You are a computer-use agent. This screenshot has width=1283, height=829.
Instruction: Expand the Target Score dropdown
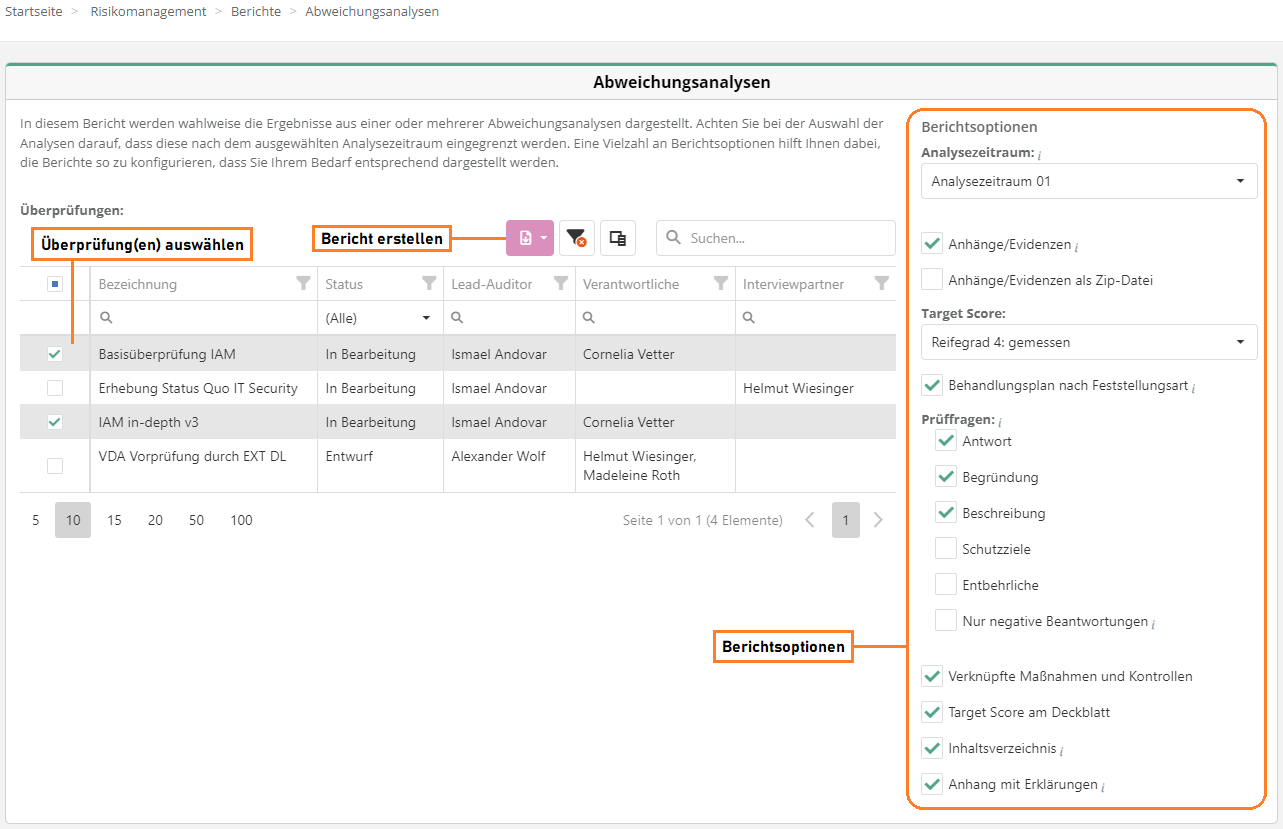1088,342
